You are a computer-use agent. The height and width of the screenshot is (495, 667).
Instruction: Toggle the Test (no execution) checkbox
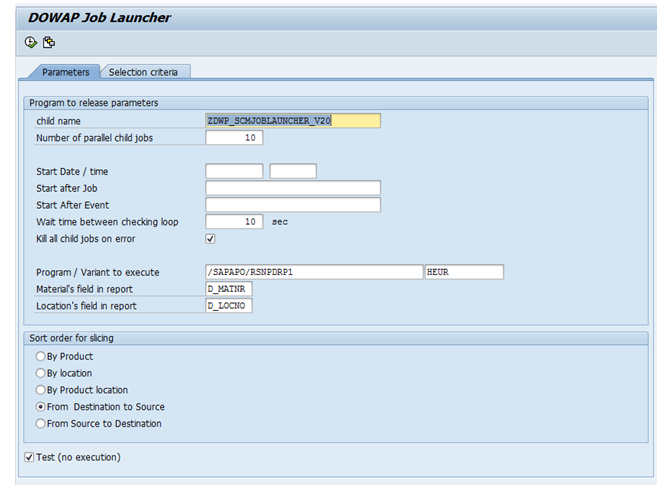coord(29,457)
